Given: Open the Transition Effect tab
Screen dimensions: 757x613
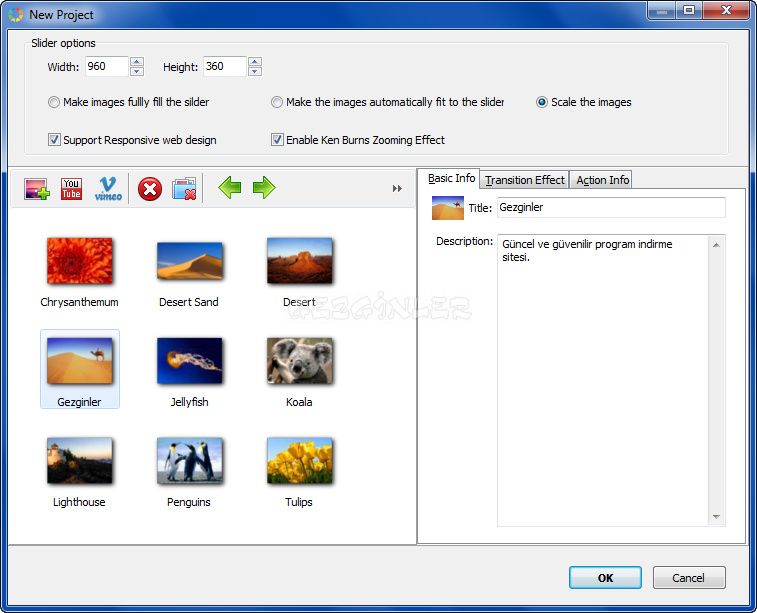Looking at the screenshot, I should click(525, 180).
